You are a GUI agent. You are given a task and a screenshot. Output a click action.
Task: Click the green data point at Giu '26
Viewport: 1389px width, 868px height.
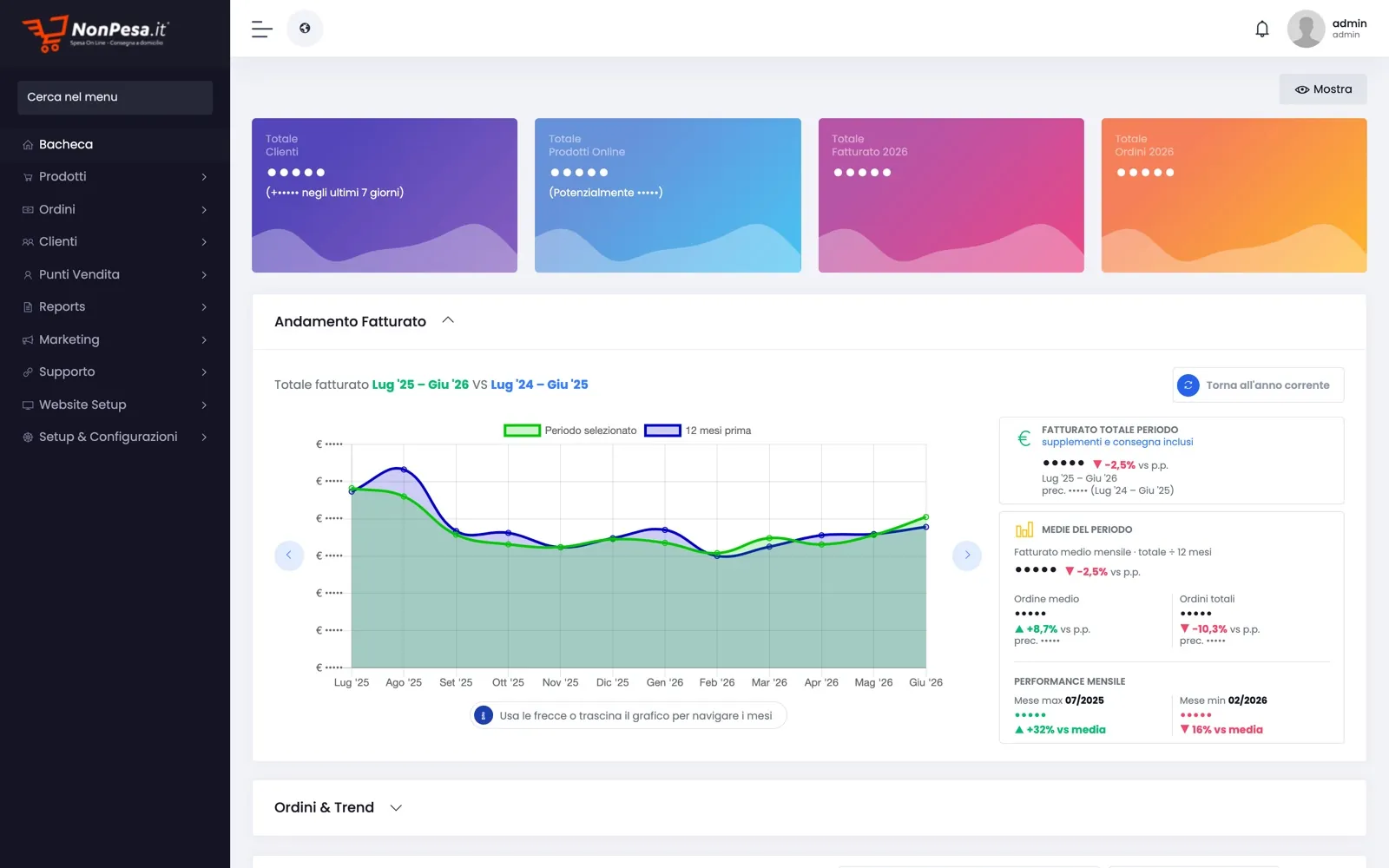(925, 517)
